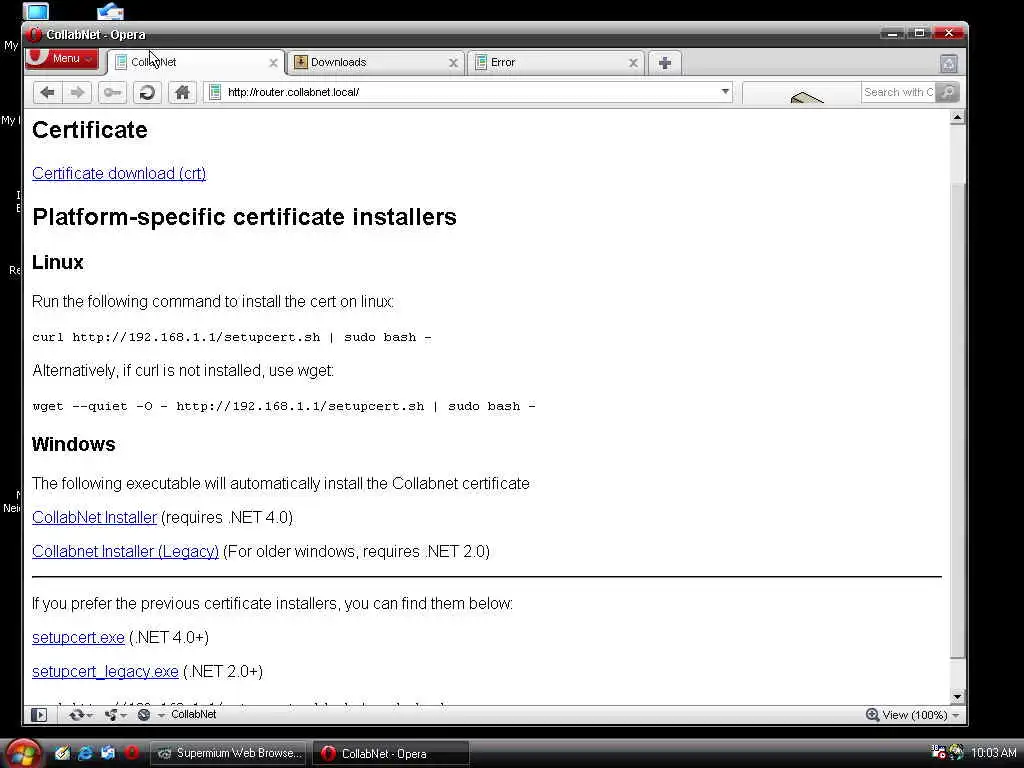The image size is (1024, 768).
Task: Click the mail desktop icon at the top
Action: coord(110,11)
